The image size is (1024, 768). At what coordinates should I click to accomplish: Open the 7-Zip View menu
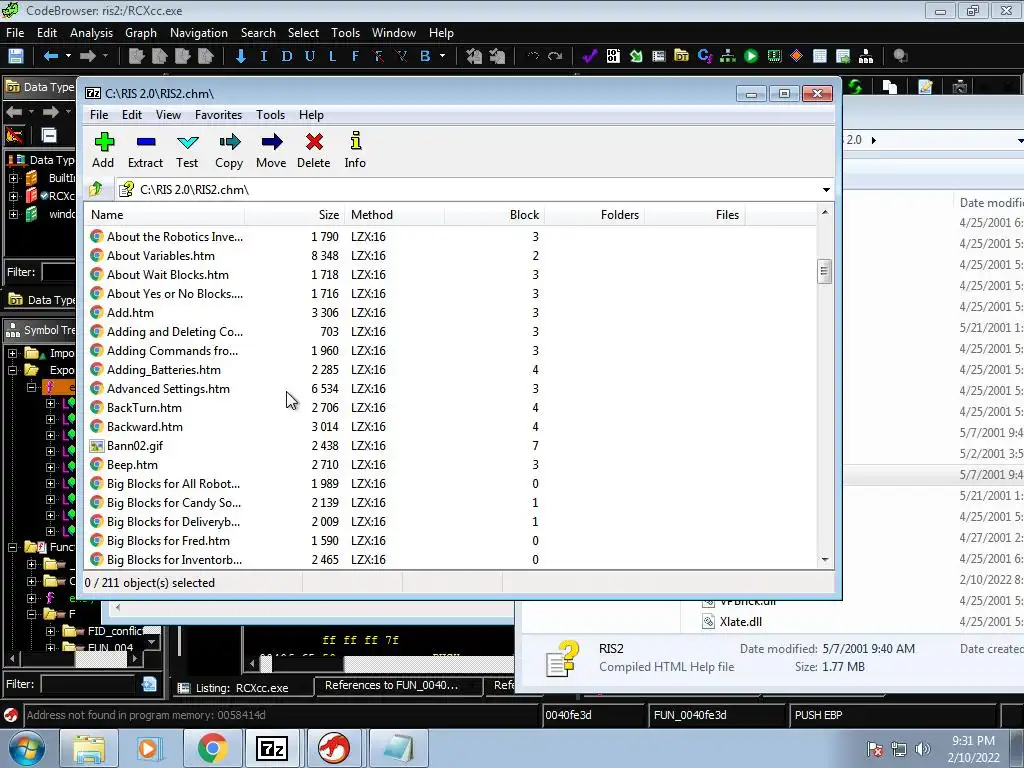pyautogui.click(x=168, y=115)
